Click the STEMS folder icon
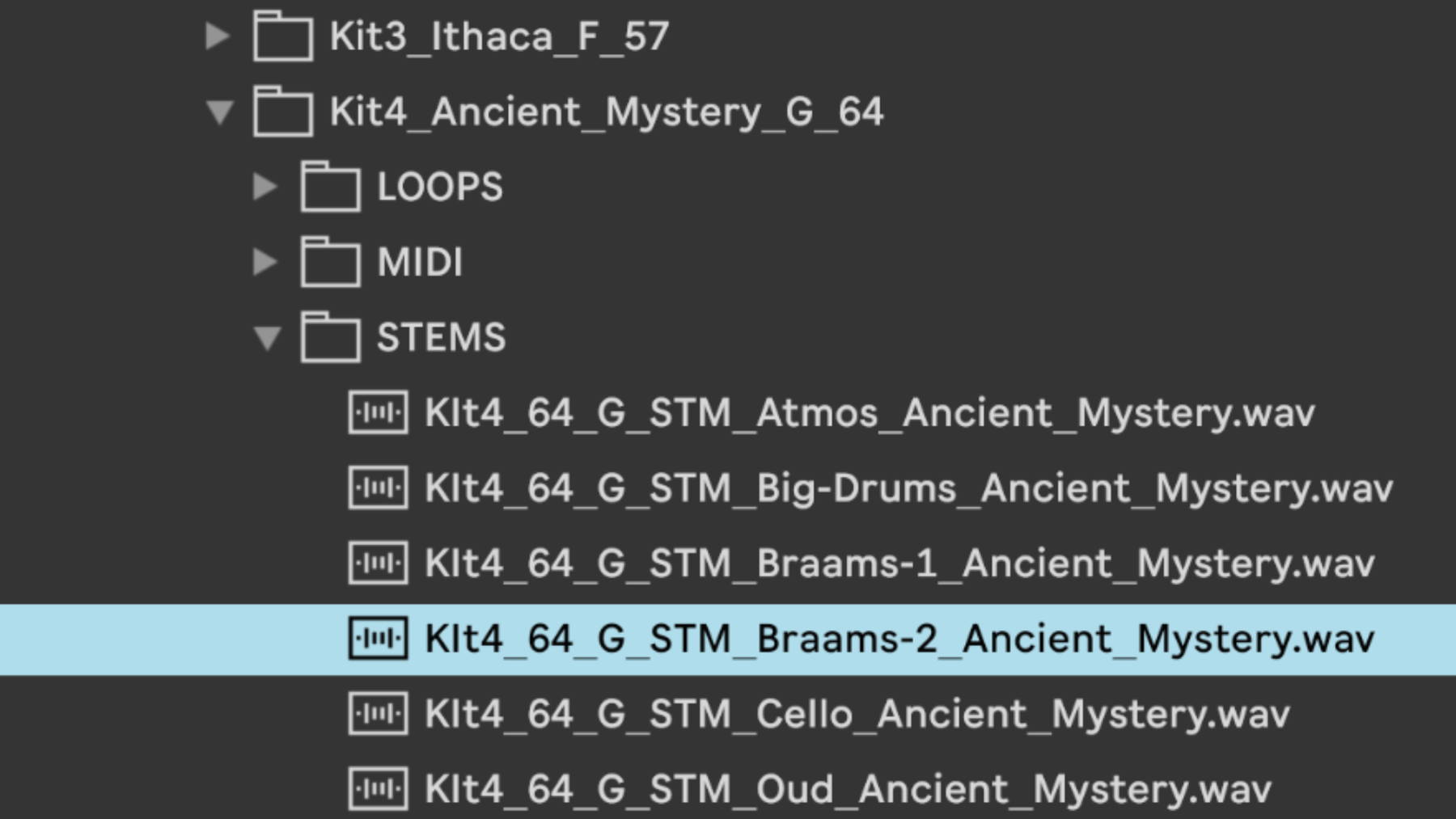Screen dimensions: 1456x819 pos(330,337)
